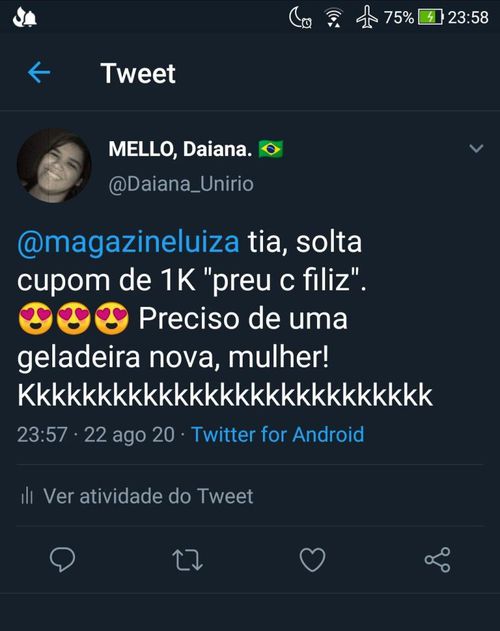Open the @magazineluiza mention

pos(128,242)
